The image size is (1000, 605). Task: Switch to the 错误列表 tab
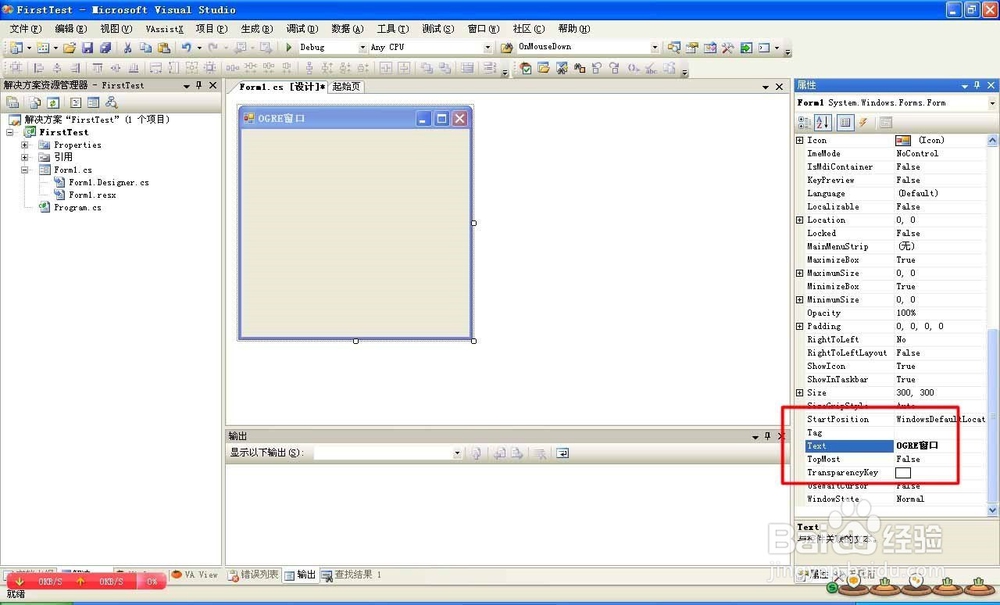click(253, 575)
